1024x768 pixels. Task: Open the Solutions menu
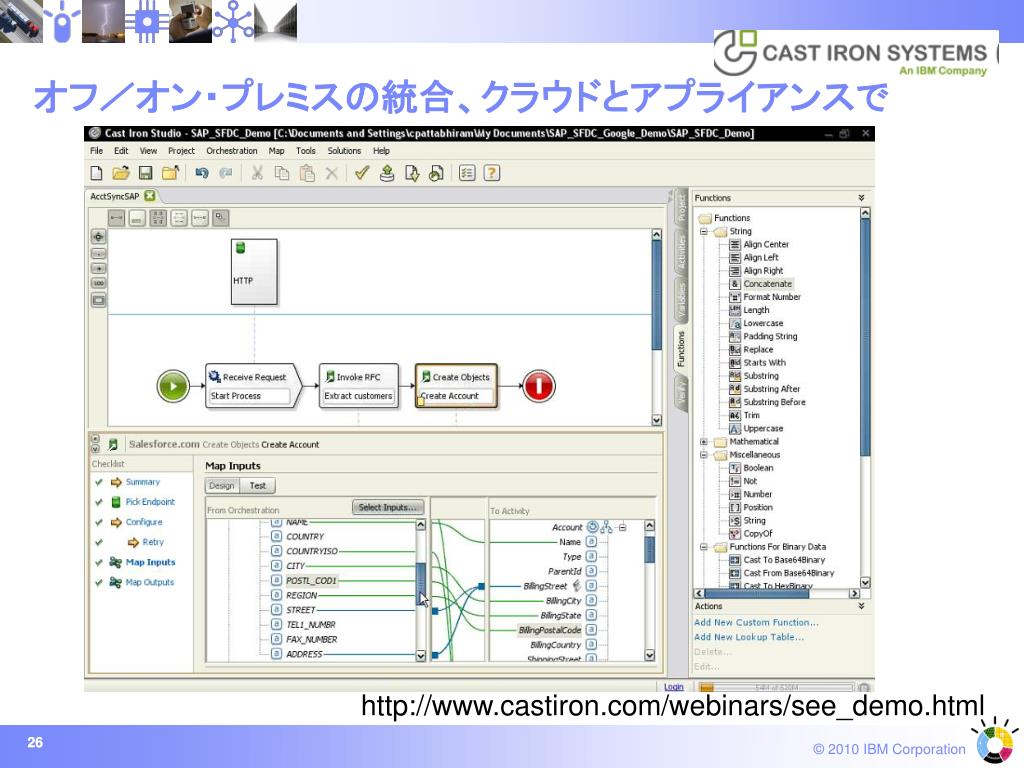(344, 150)
